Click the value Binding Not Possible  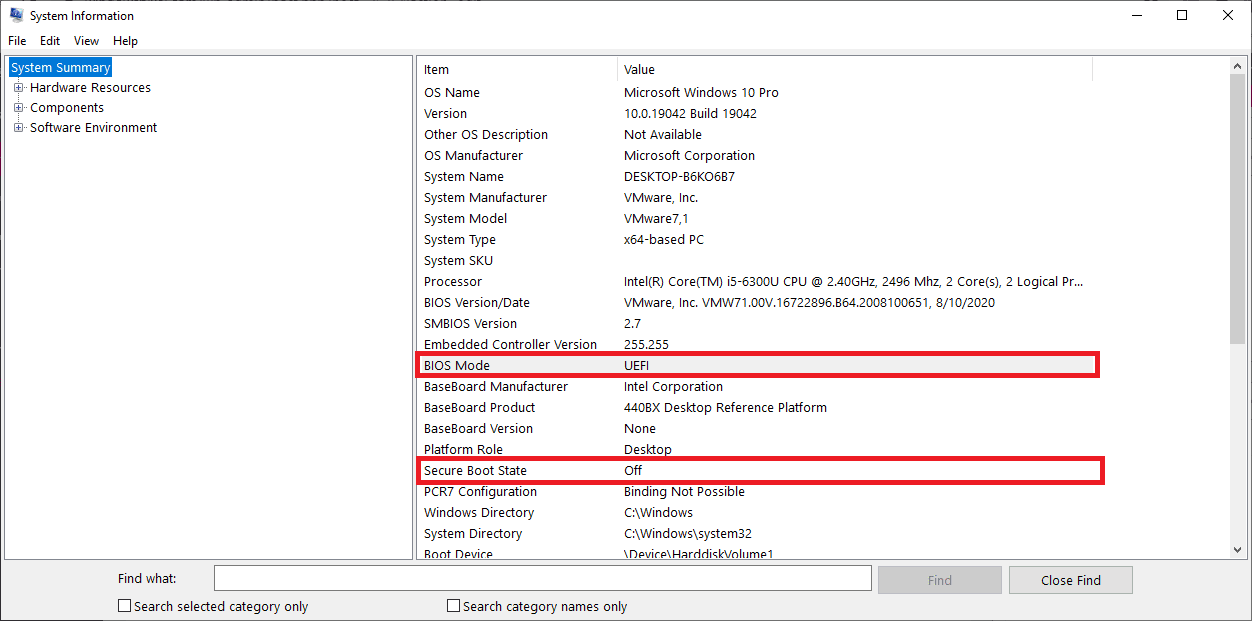684,492
